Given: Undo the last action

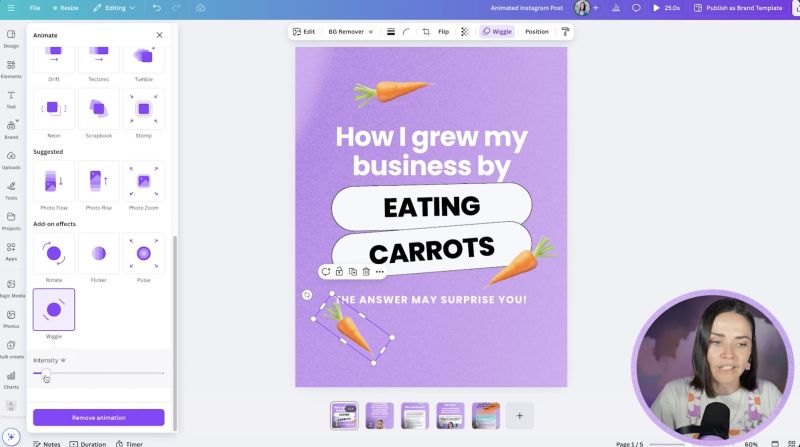Looking at the screenshot, I should [157, 8].
